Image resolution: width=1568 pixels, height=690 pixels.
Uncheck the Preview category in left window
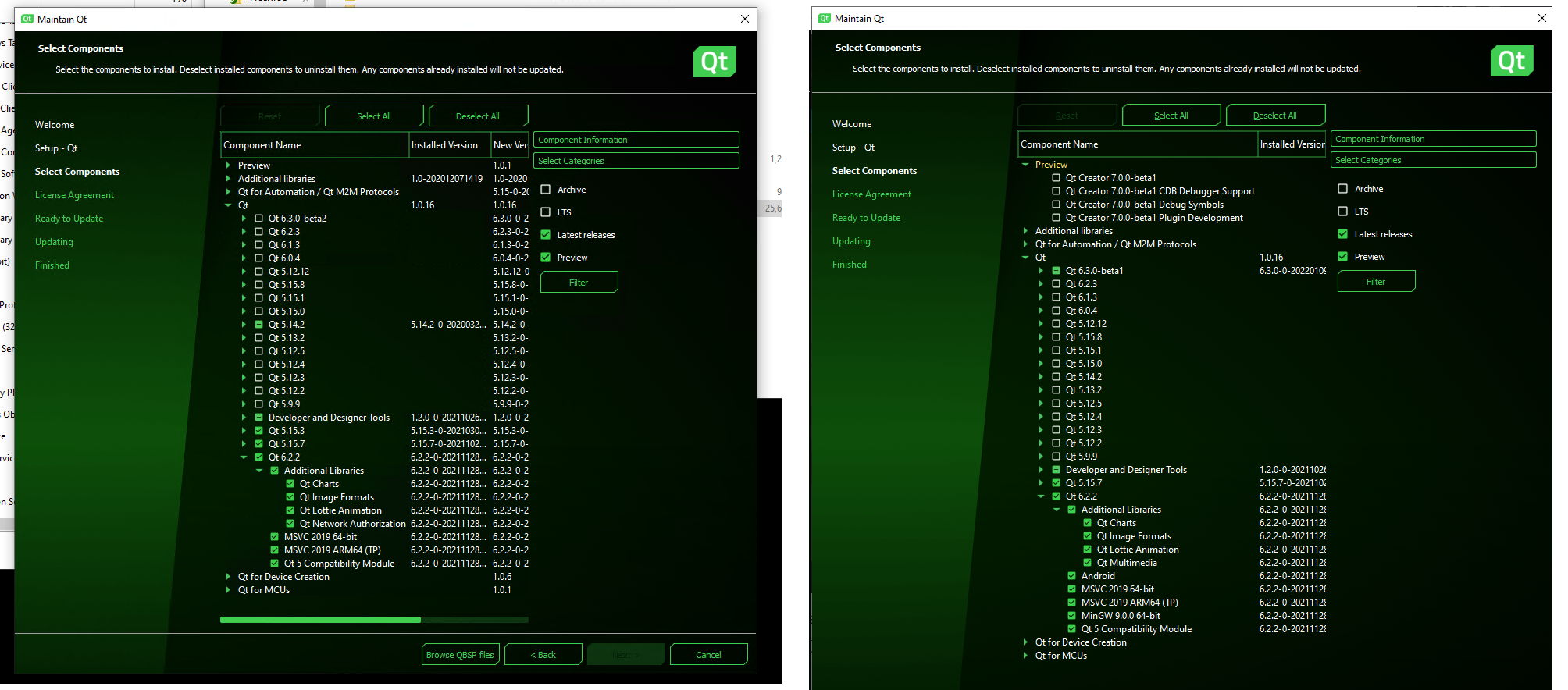click(x=546, y=258)
